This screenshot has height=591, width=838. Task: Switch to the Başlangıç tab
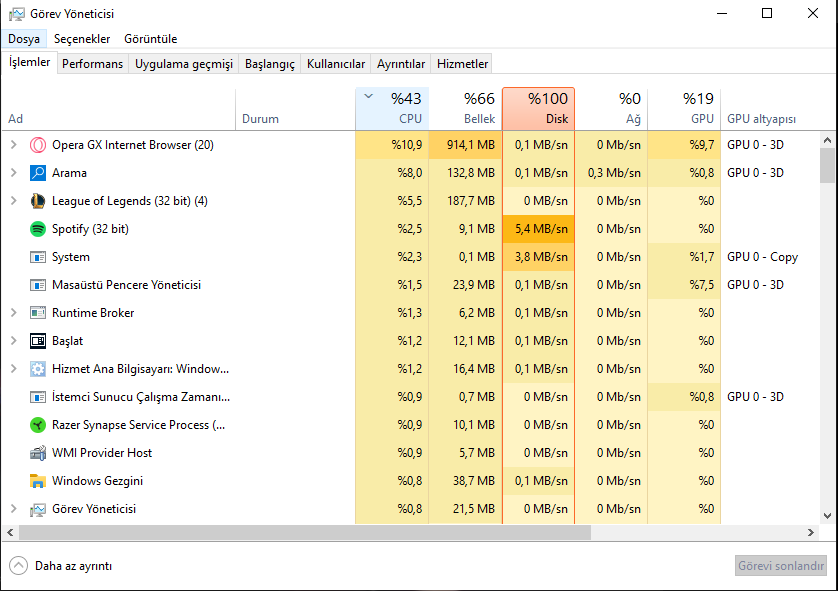point(270,64)
